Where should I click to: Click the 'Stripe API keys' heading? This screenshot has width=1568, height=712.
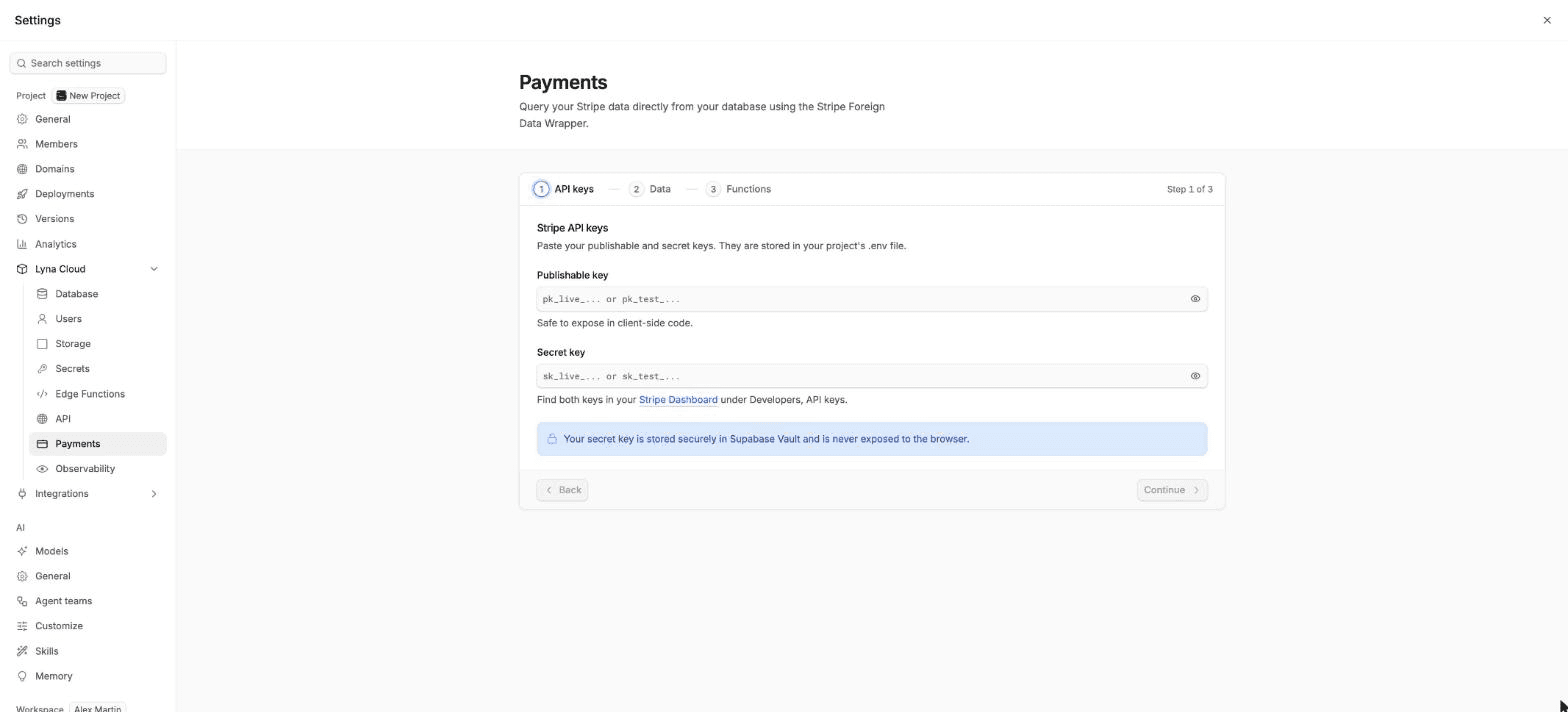(572, 228)
